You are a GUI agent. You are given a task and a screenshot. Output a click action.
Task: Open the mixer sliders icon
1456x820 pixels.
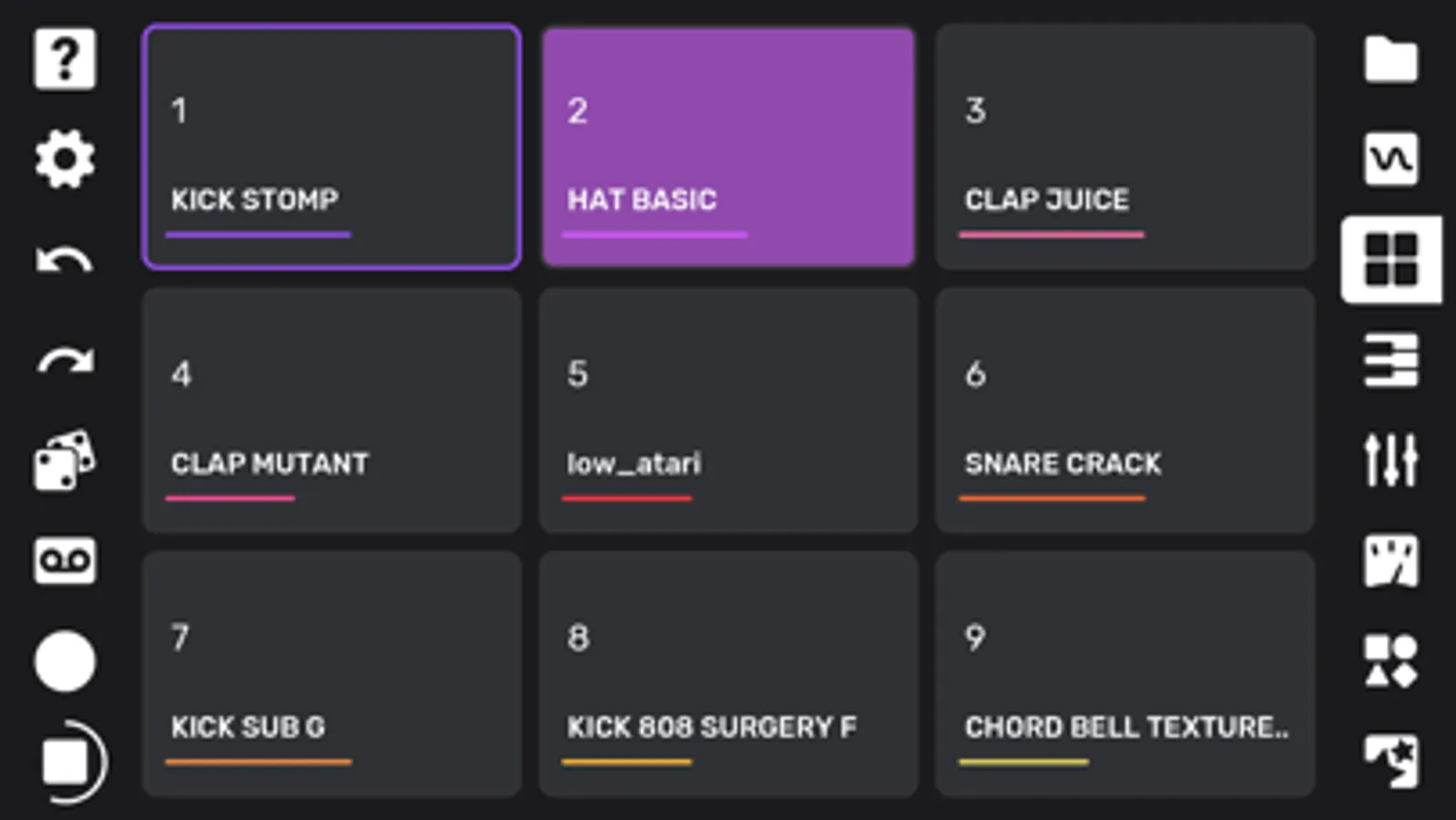coord(1390,460)
